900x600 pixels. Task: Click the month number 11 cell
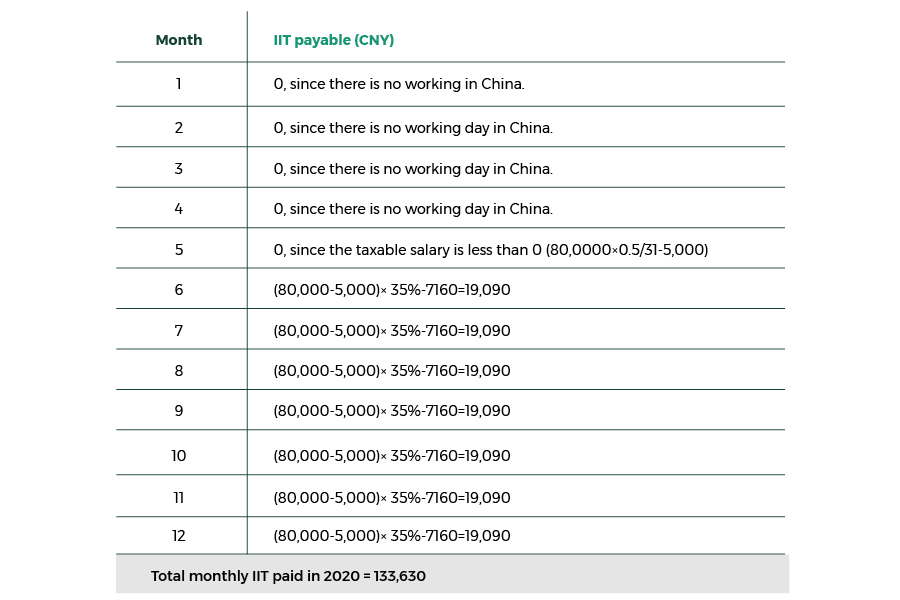(x=179, y=498)
